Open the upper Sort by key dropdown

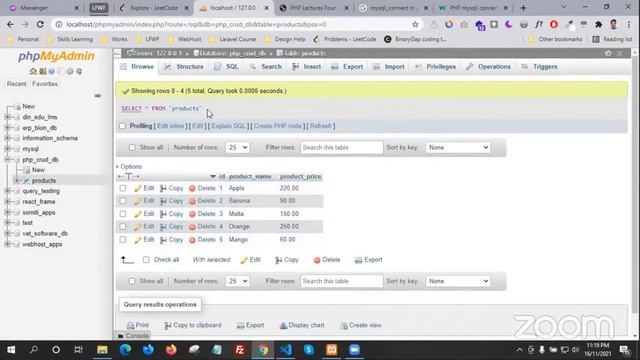click(x=458, y=147)
